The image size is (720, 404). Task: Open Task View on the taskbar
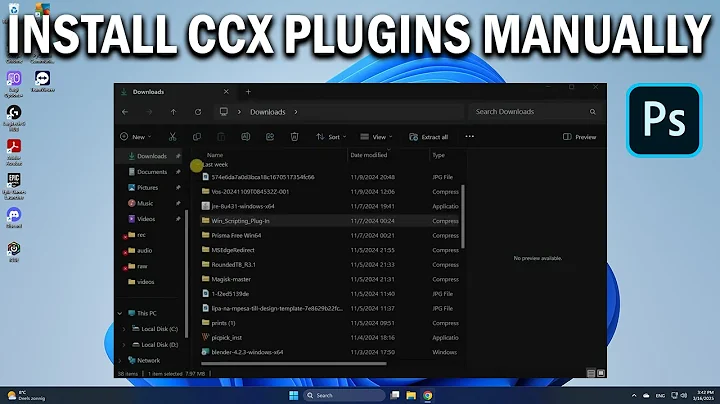(x=394, y=395)
